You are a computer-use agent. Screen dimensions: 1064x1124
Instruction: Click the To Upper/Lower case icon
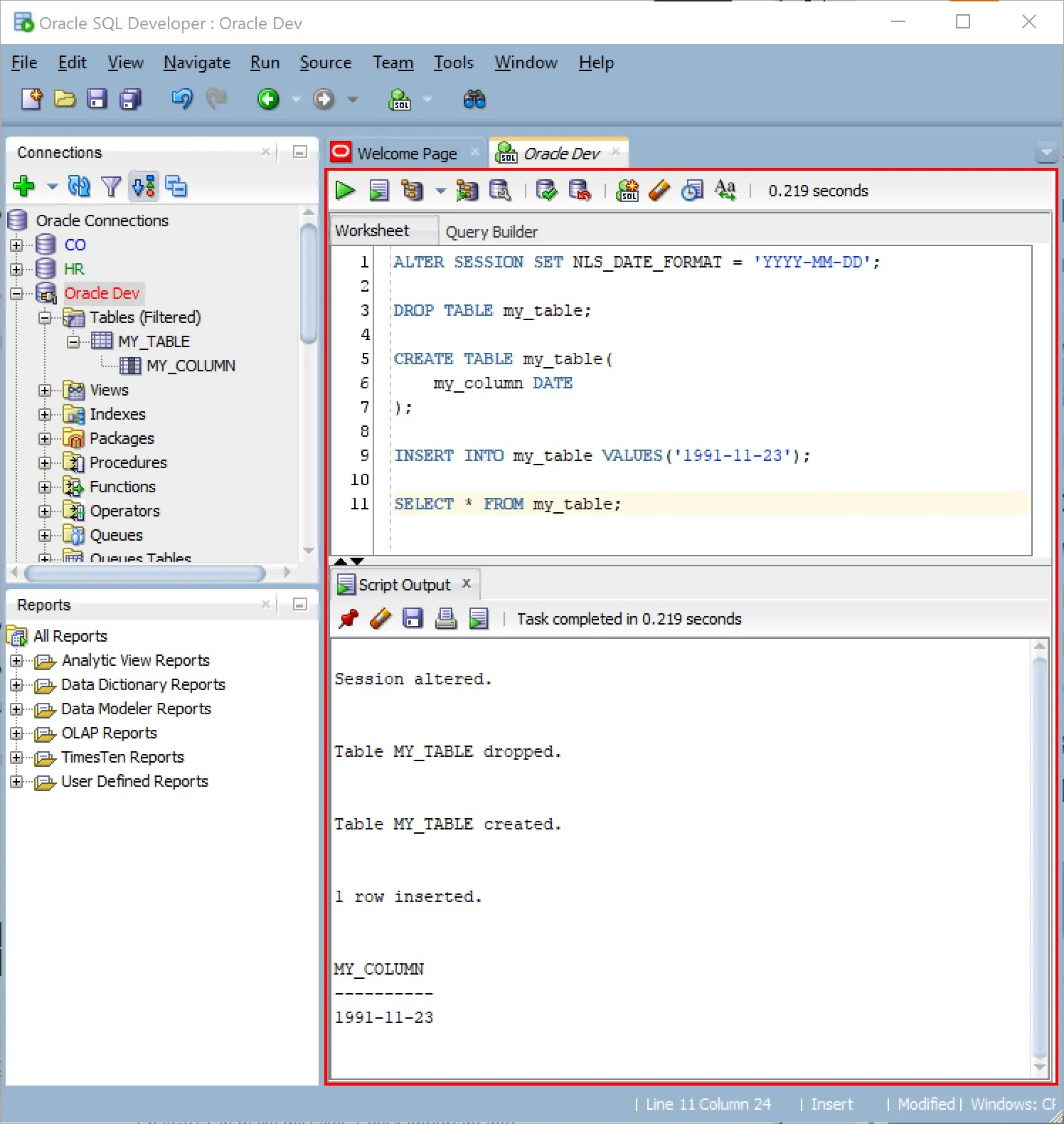tap(725, 190)
